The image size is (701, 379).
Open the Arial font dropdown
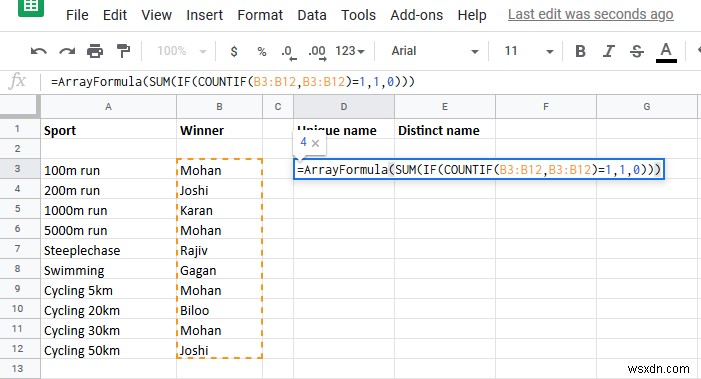(435, 51)
